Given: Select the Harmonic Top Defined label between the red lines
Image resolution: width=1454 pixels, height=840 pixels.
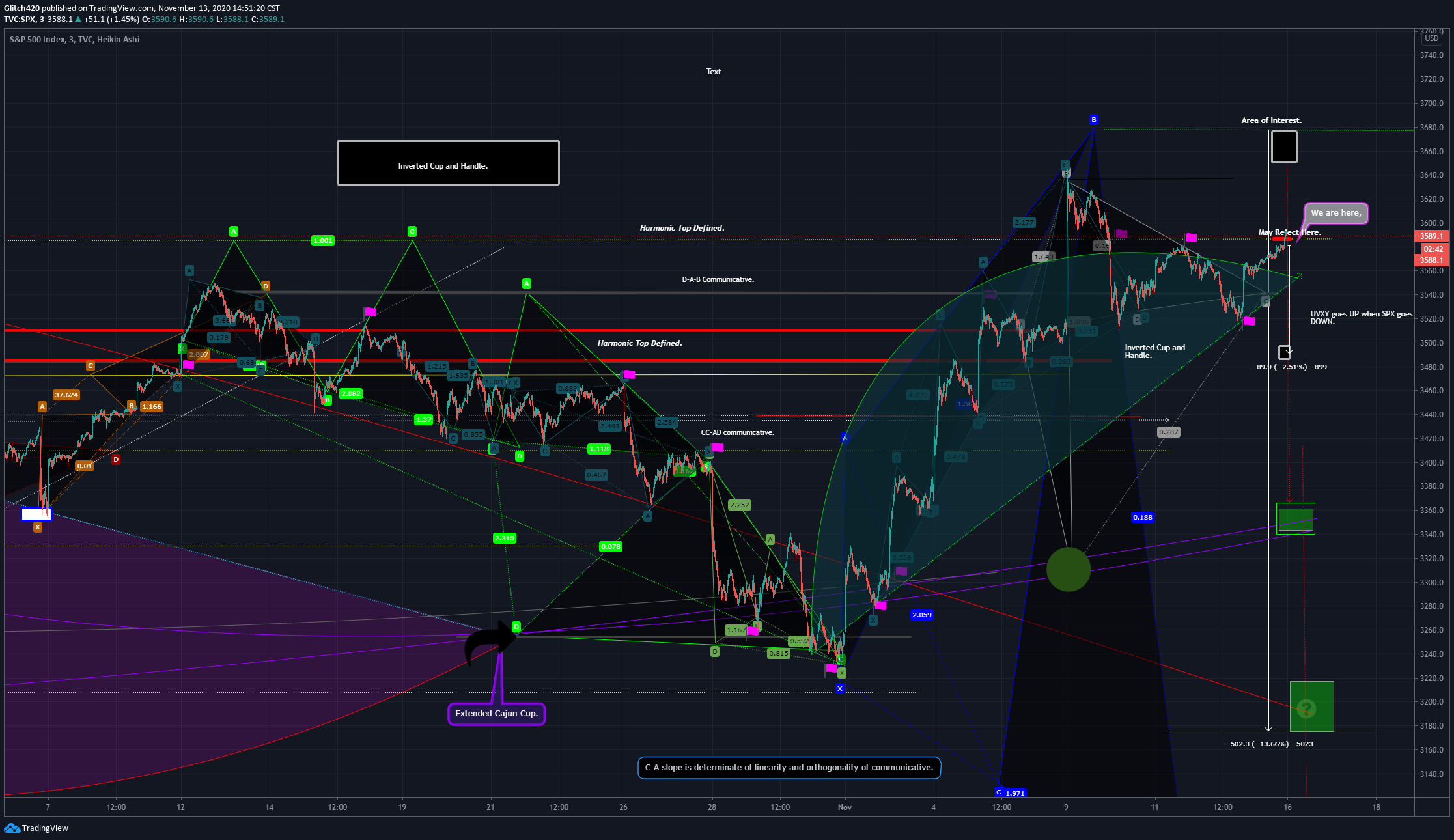Looking at the screenshot, I should pyautogui.click(x=639, y=343).
